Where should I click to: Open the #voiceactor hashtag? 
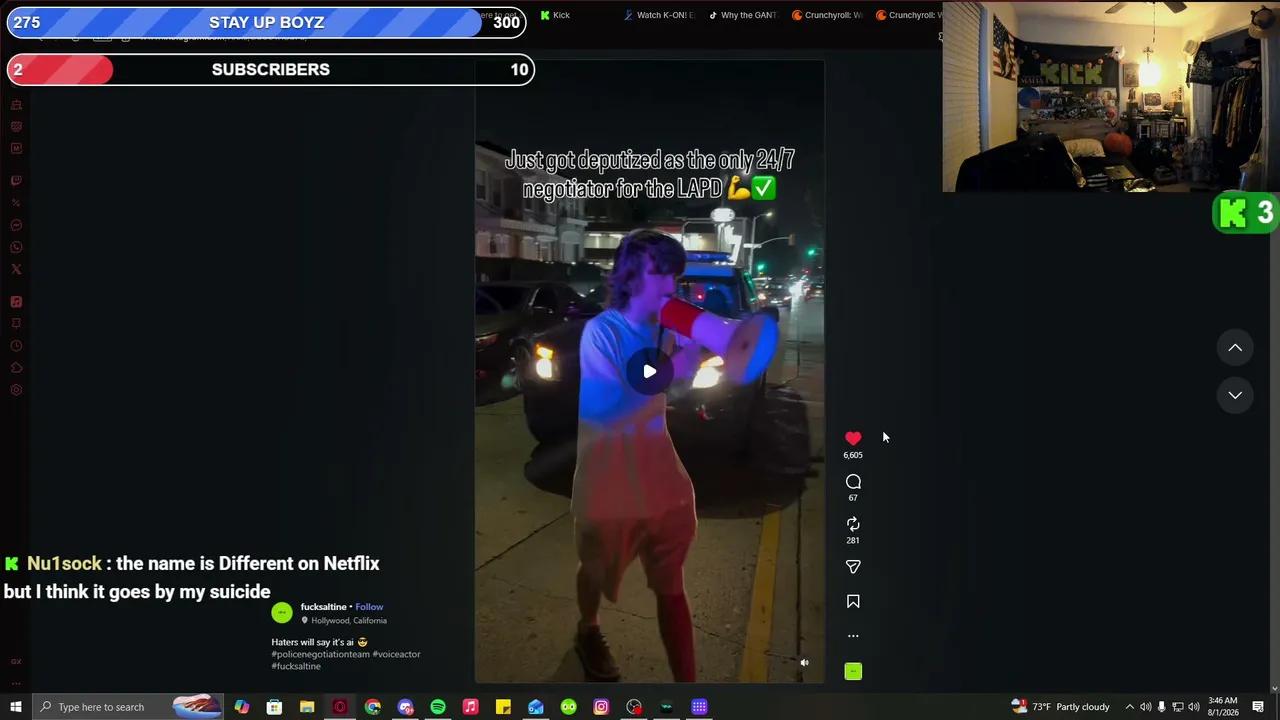pos(397,654)
